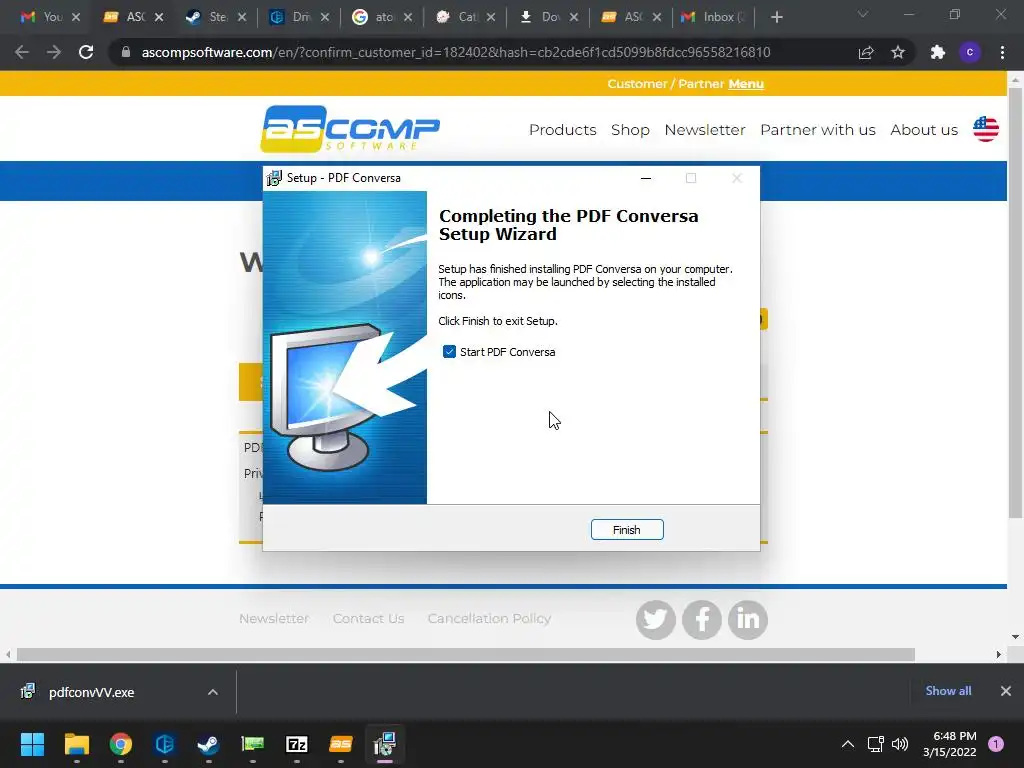Open the tab search dropdown arrow

click(863, 14)
